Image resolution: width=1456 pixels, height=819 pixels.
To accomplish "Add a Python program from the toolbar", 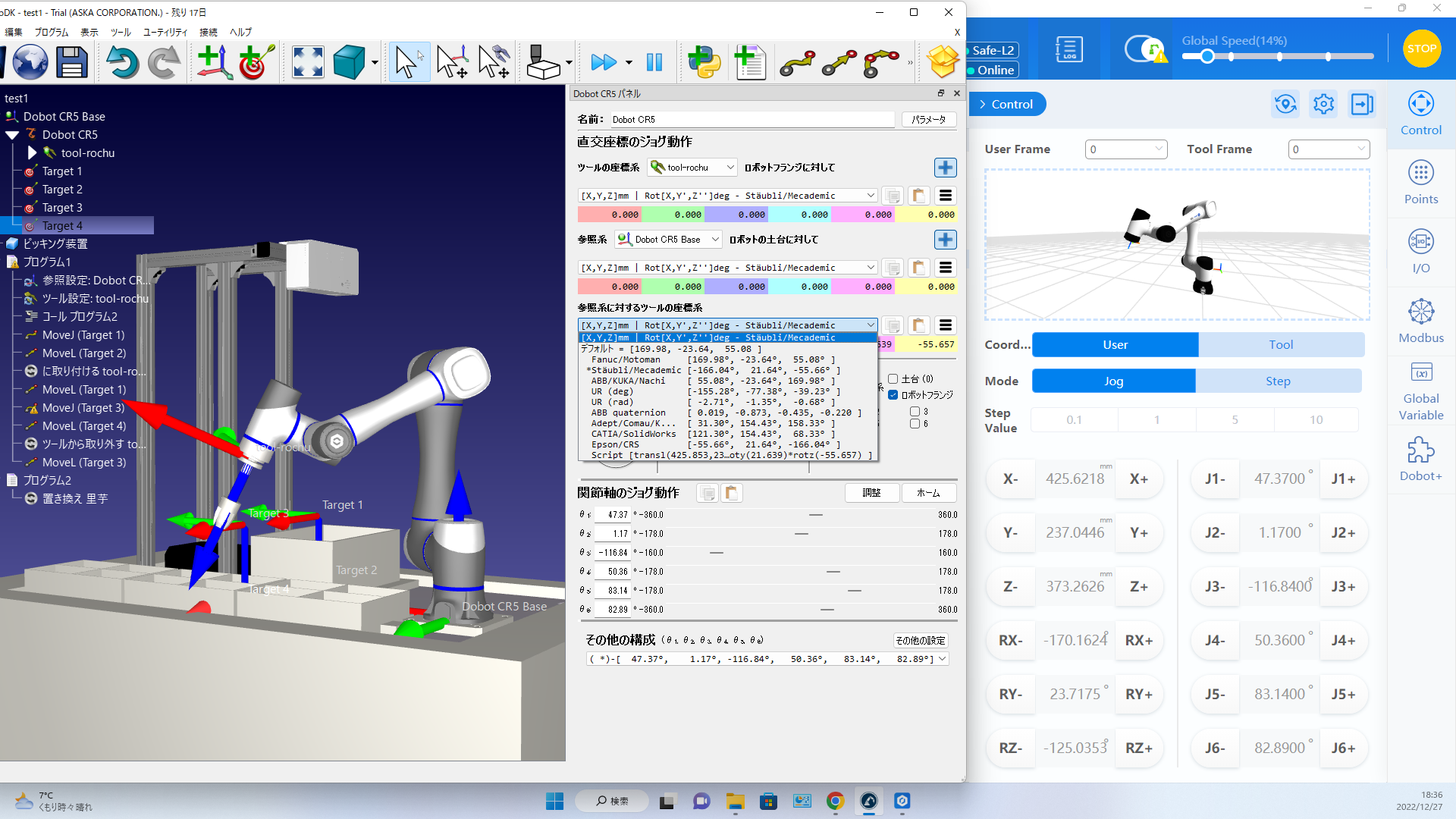I will [x=704, y=62].
